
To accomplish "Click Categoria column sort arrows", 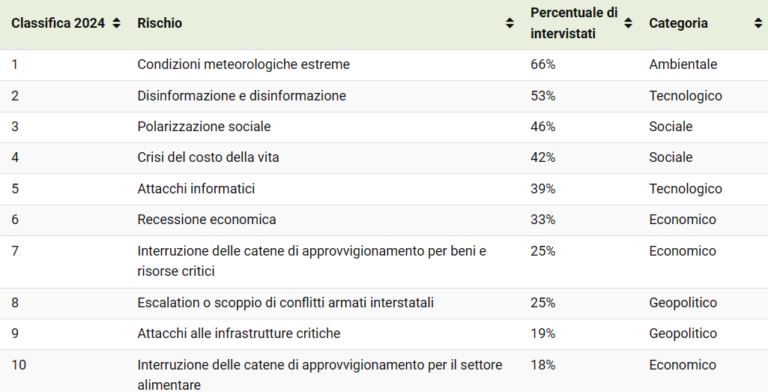I will (x=759, y=23).
